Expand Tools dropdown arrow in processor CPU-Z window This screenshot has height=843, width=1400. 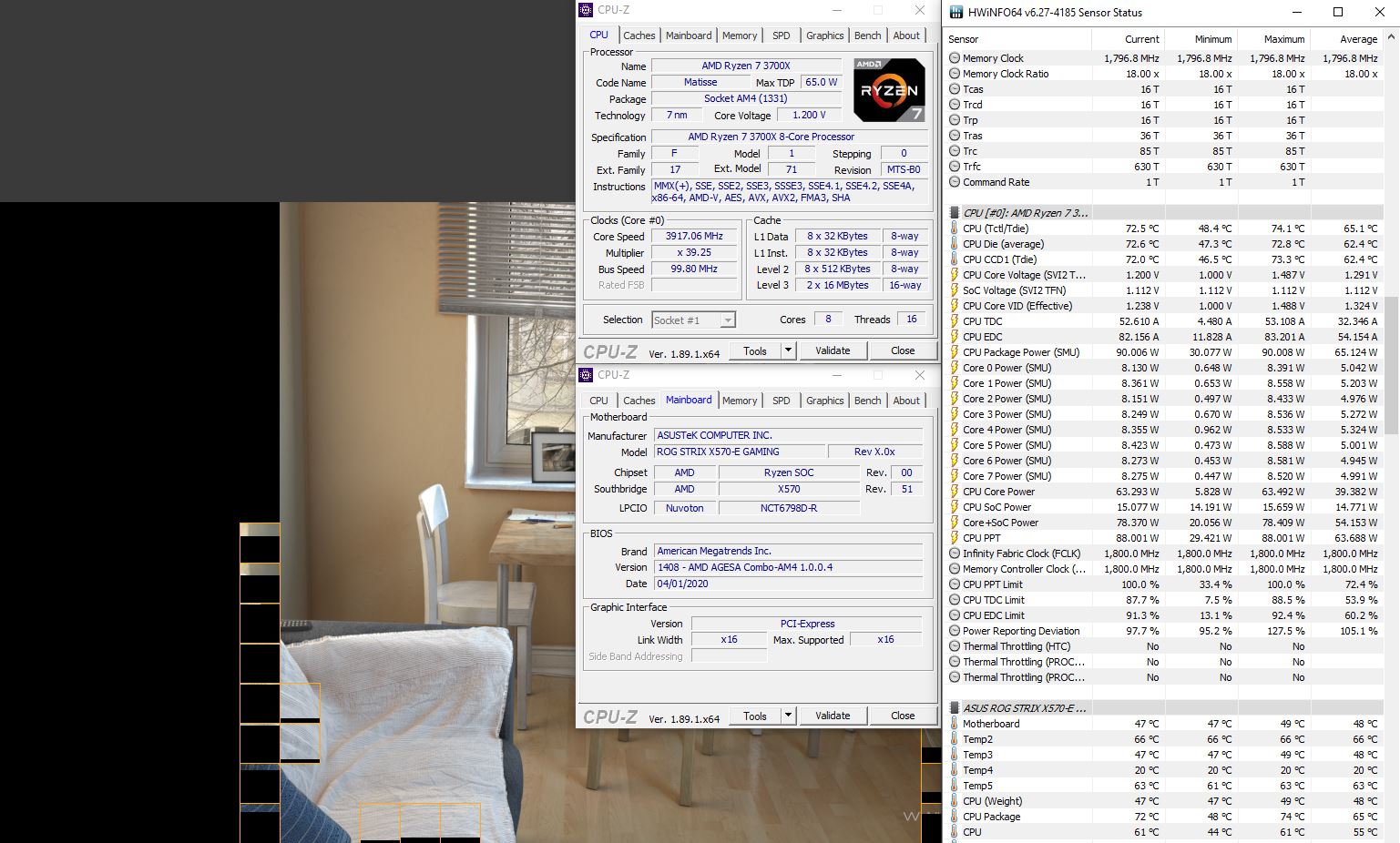788,350
